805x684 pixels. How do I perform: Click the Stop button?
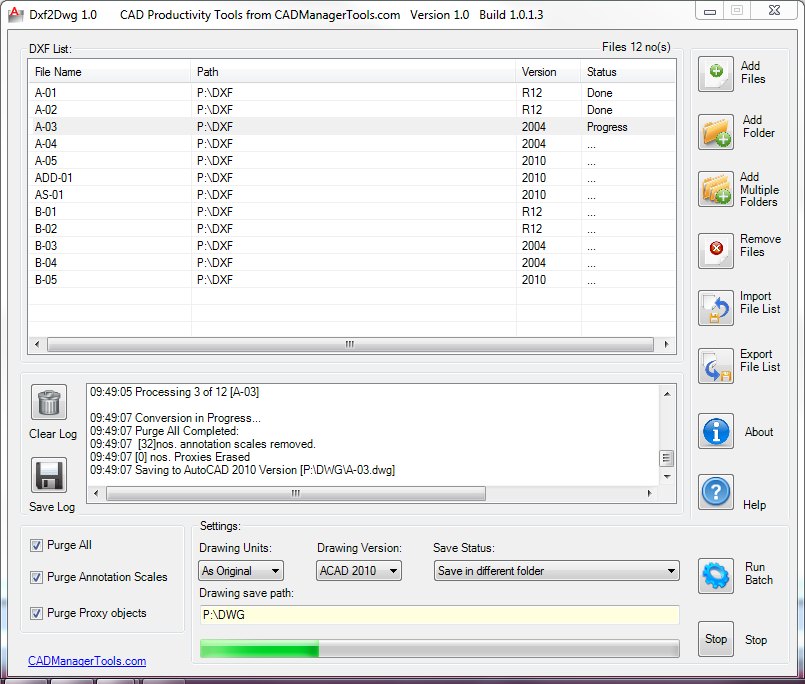click(x=716, y=639)
